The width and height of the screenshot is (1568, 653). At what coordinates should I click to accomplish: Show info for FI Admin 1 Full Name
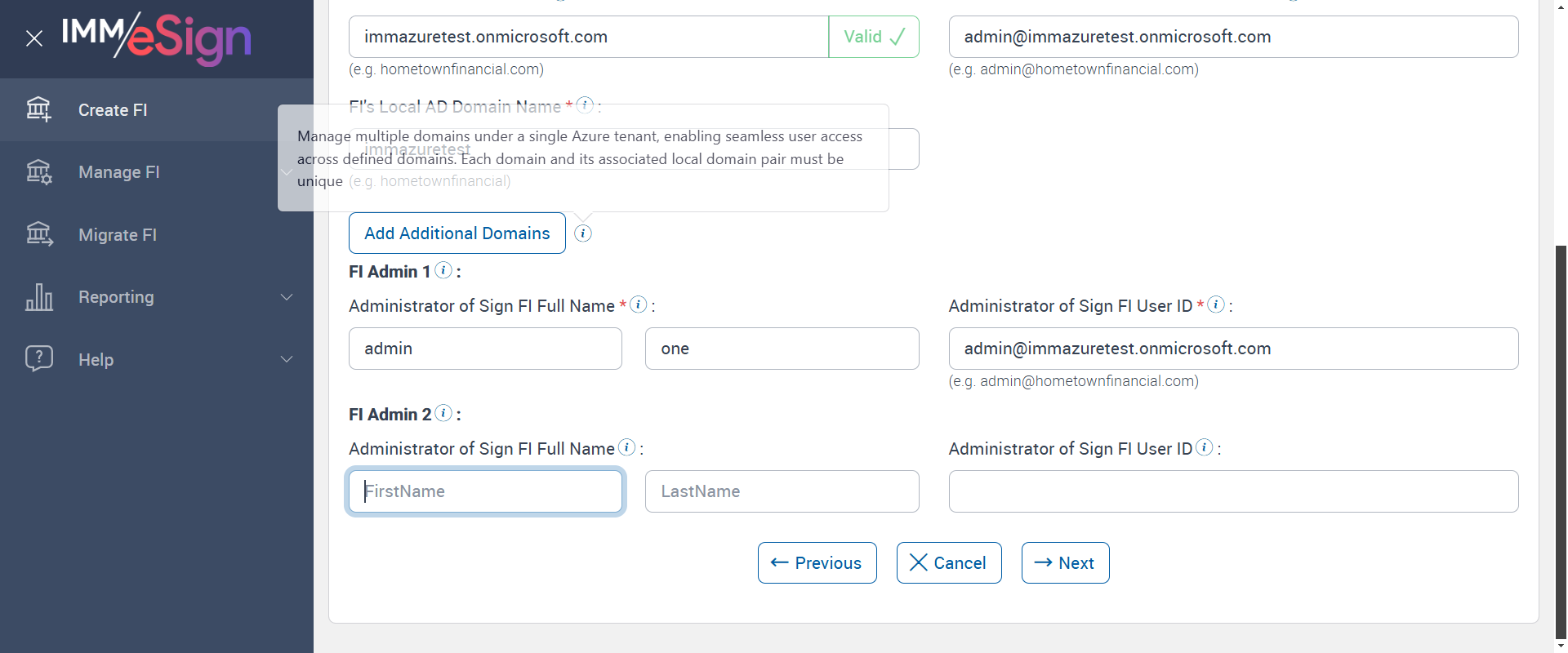pos(639,304)
